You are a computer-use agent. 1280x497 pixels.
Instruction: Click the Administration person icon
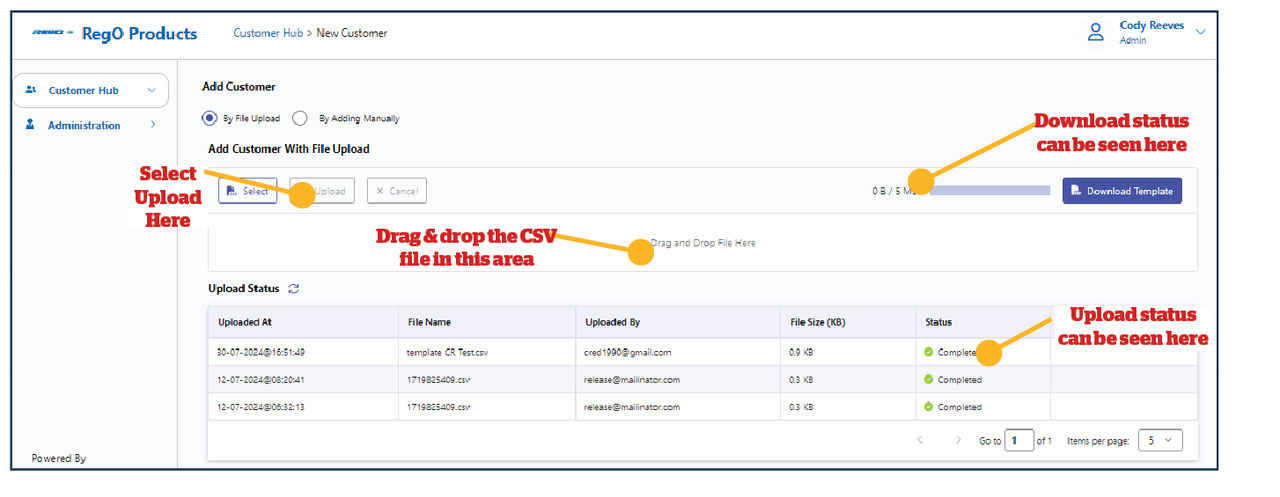(30, 125)
